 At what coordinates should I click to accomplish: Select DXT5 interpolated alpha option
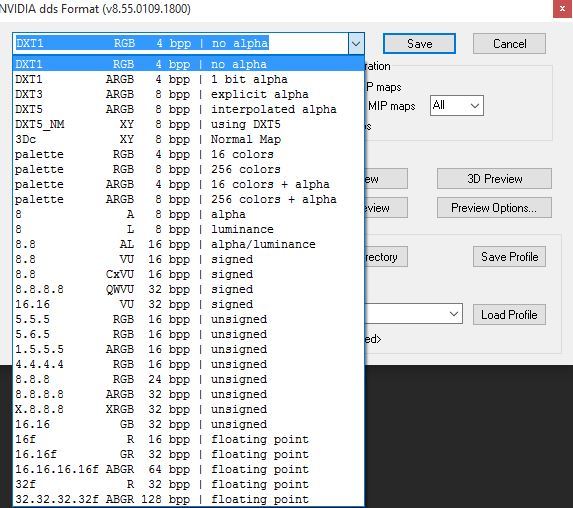[189, 109]
